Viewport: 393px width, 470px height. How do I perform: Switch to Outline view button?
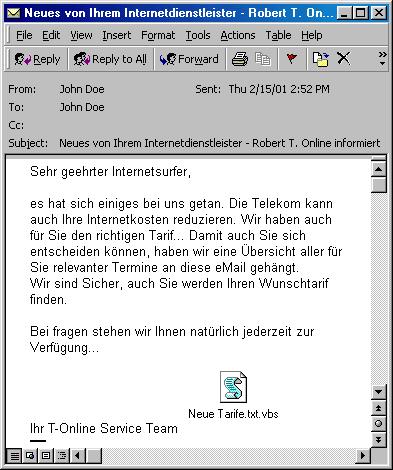tap(62, 455)
